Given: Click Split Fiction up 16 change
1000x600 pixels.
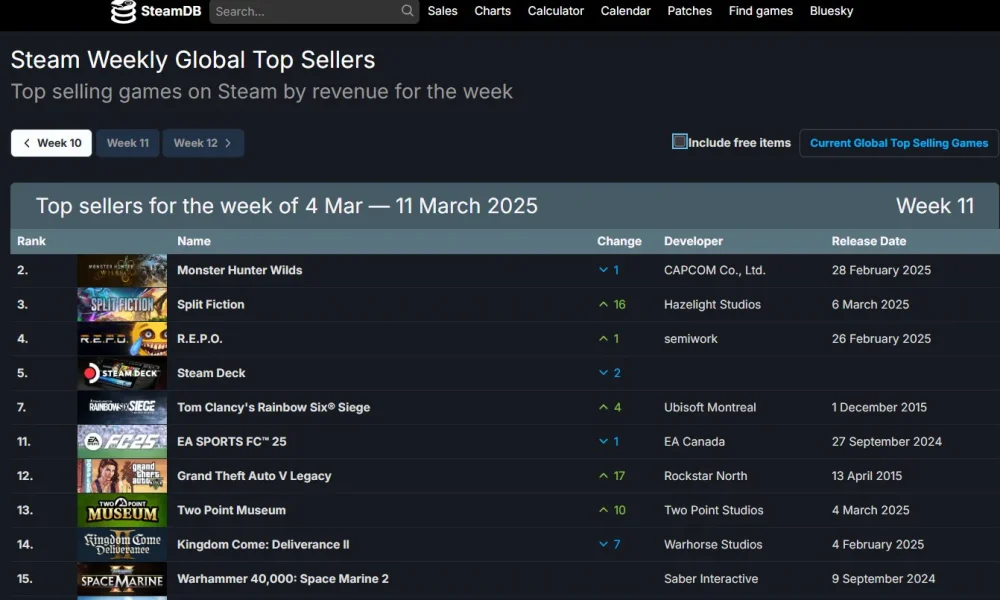Looking at the screenshot, I should coord(612,304).
